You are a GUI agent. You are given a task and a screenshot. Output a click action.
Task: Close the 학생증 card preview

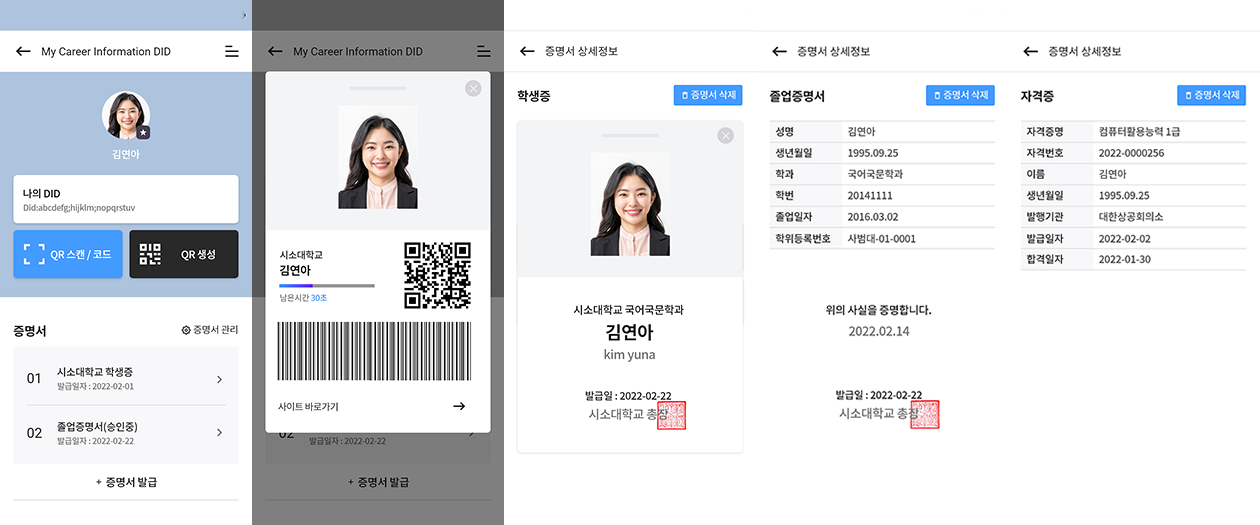tap(726, 136)
